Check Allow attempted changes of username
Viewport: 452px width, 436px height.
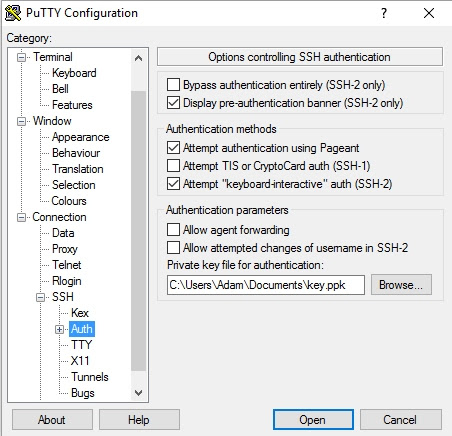[x=173, y=248]
